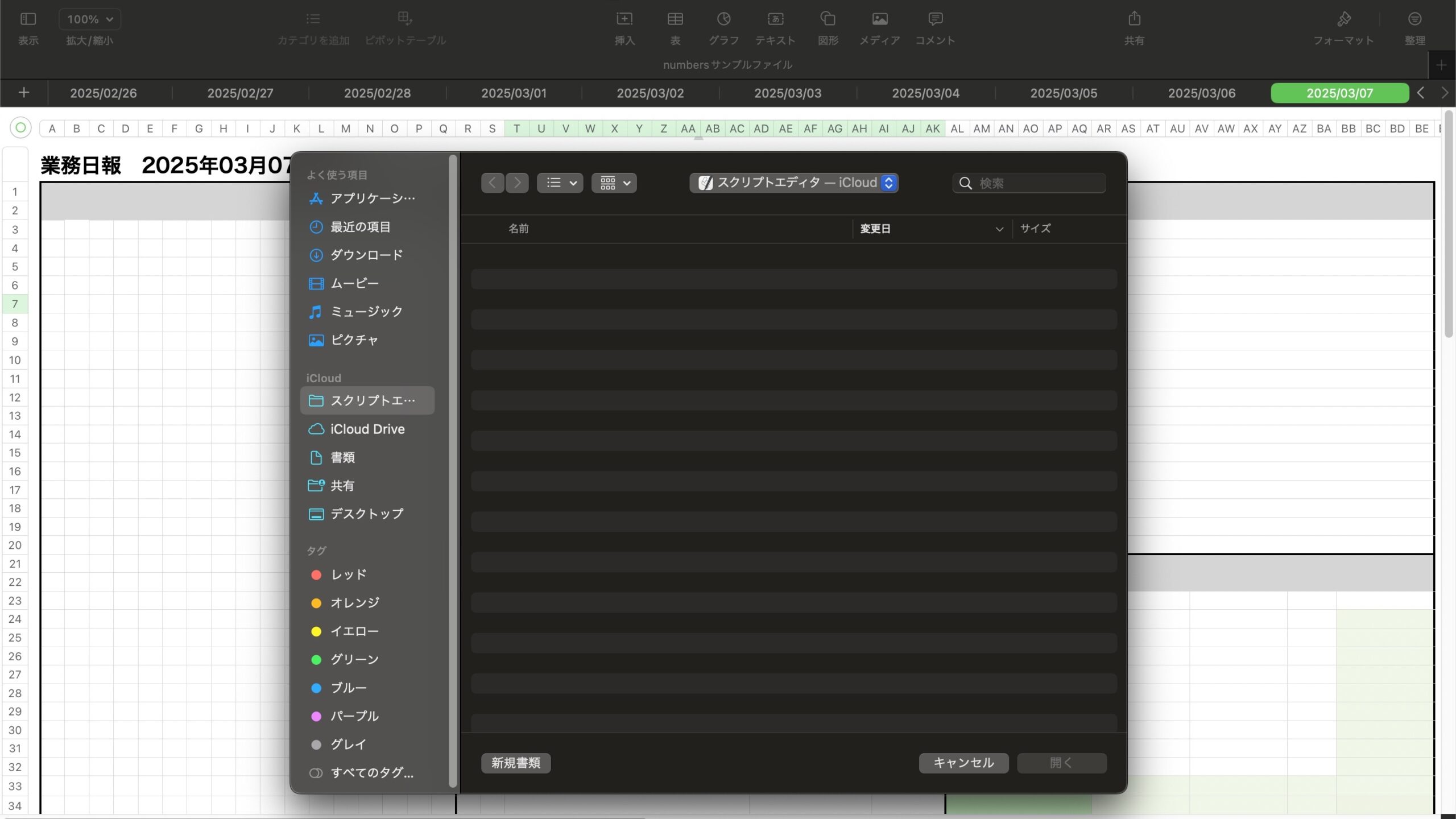
Task: Select ムービー in sidebar
Action: point(367,283)
